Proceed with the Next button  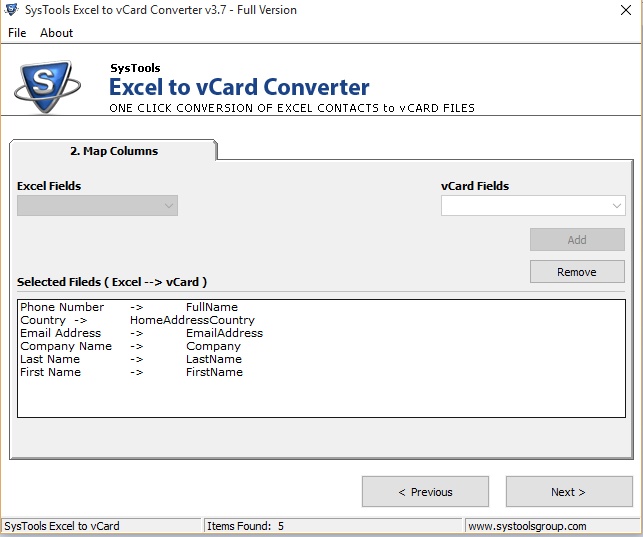[x=569, y=491]
